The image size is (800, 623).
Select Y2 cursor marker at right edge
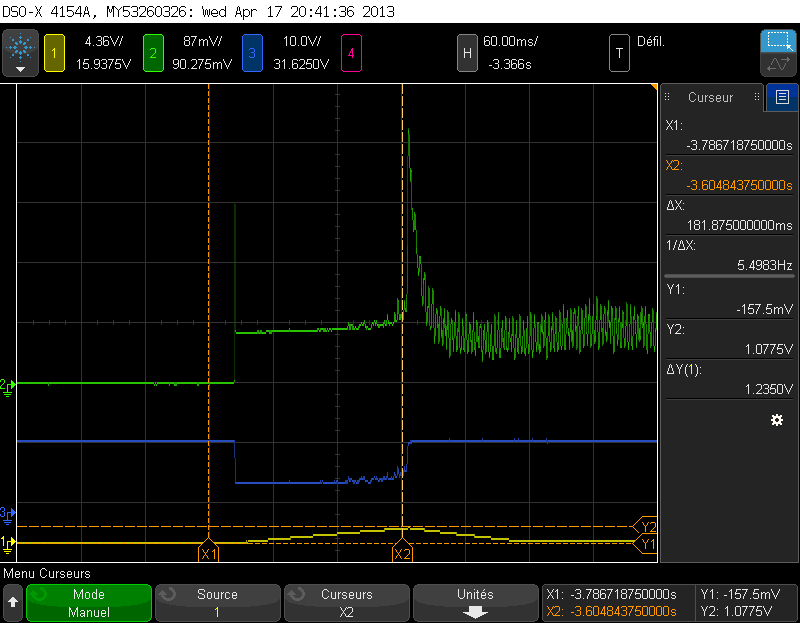click(x=645, y=526)
